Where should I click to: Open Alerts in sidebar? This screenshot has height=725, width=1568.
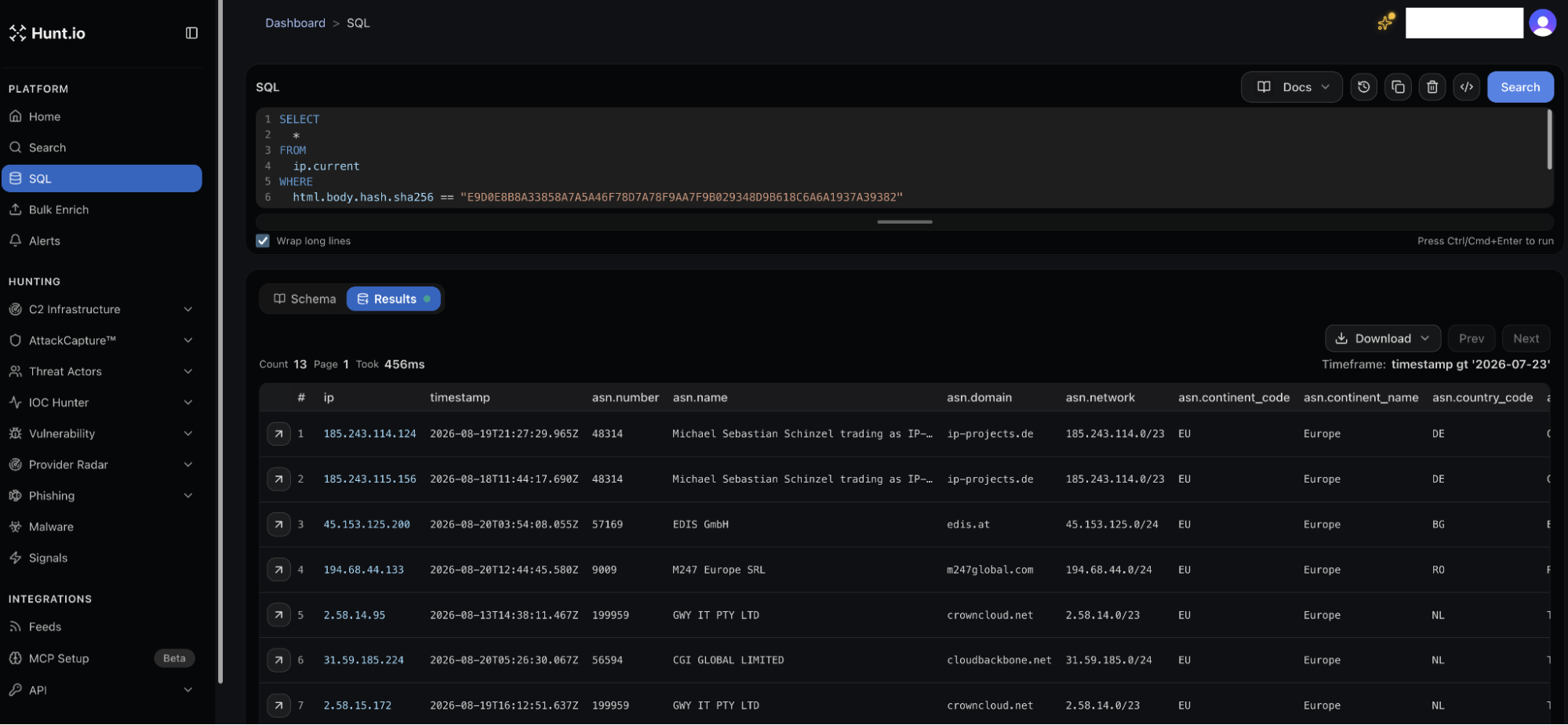pos(102,241)
